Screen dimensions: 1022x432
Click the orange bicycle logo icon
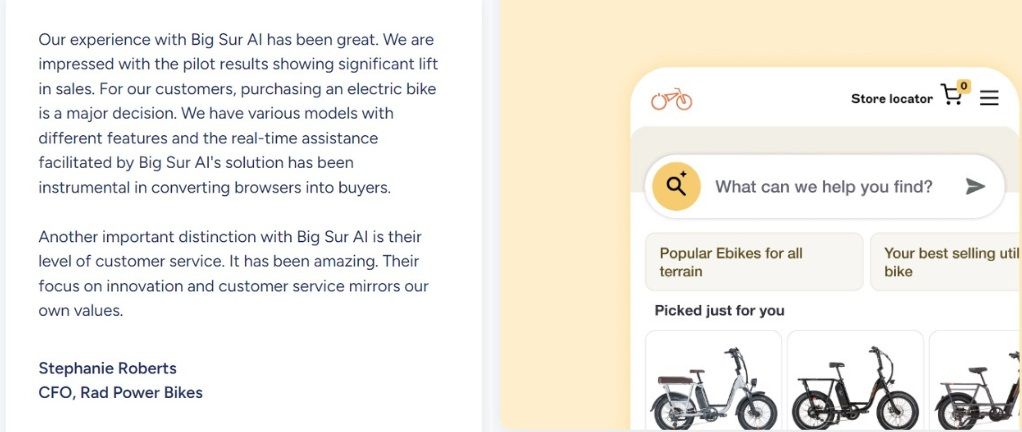pos(671,99)
